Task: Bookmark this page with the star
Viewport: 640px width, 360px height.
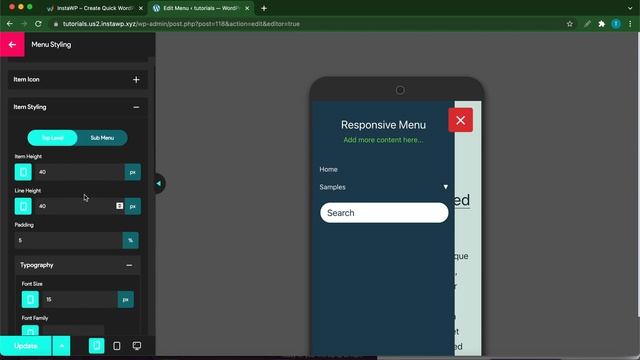Action: click(569, 24)
